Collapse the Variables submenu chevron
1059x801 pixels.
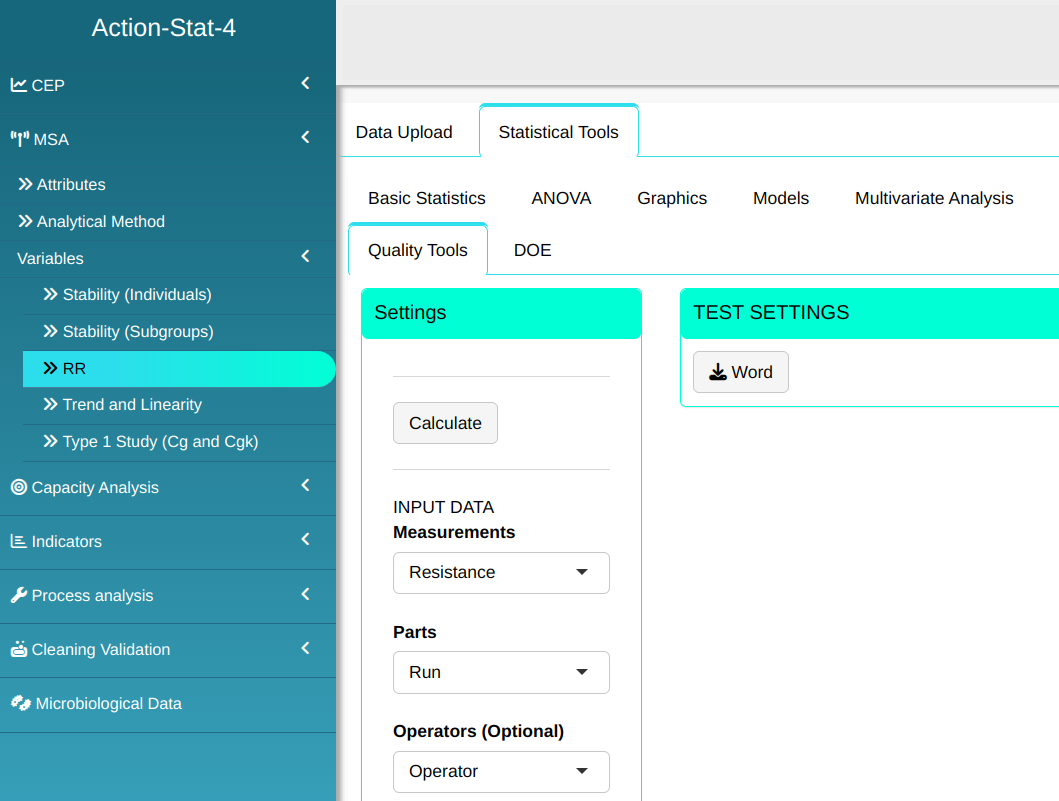click(305, 258)
